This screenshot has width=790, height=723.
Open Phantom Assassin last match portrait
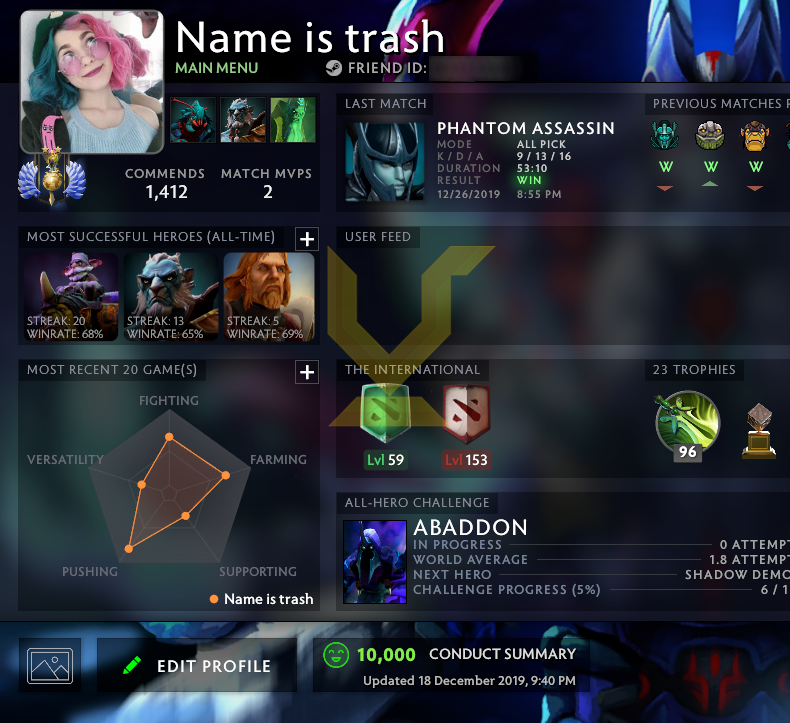[385, 162]
